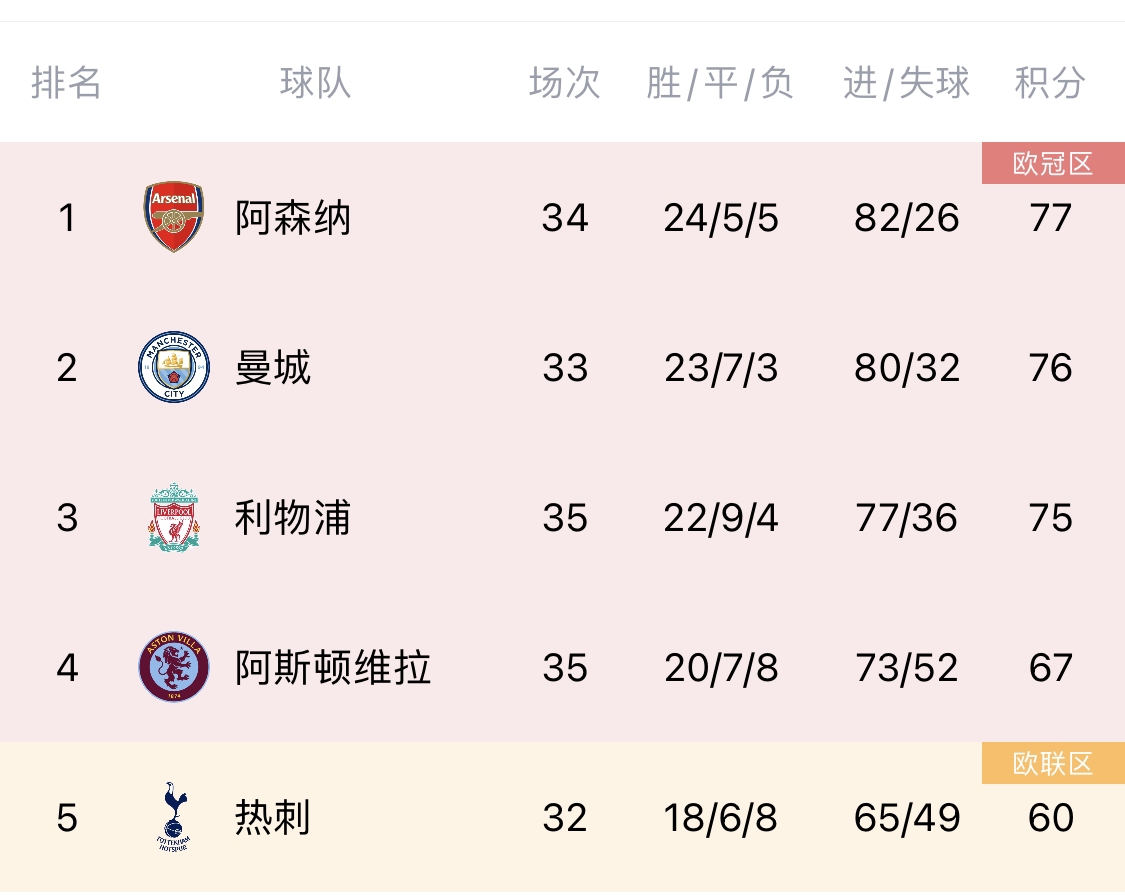
Task: Open team 阿森纳 details
Action: coord(293,217)
